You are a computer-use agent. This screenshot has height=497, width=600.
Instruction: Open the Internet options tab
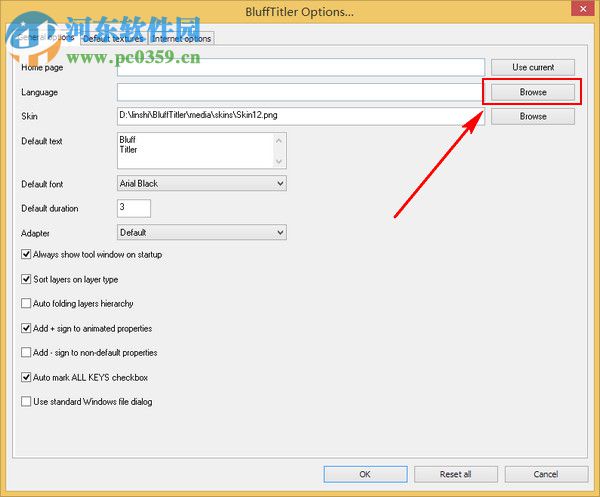click(181, 39)
